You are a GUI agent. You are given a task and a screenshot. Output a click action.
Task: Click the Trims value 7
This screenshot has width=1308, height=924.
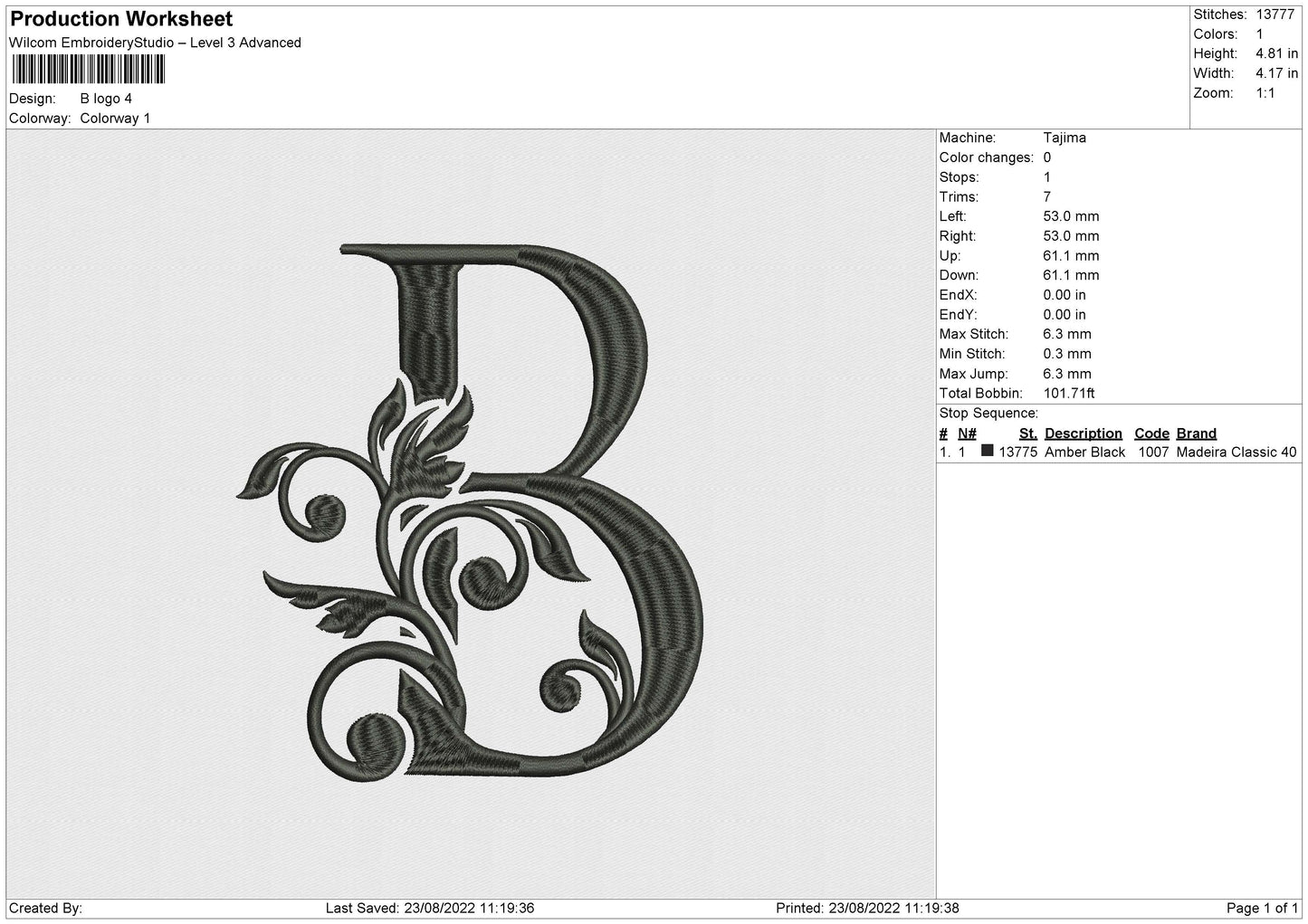point(1047,197)
